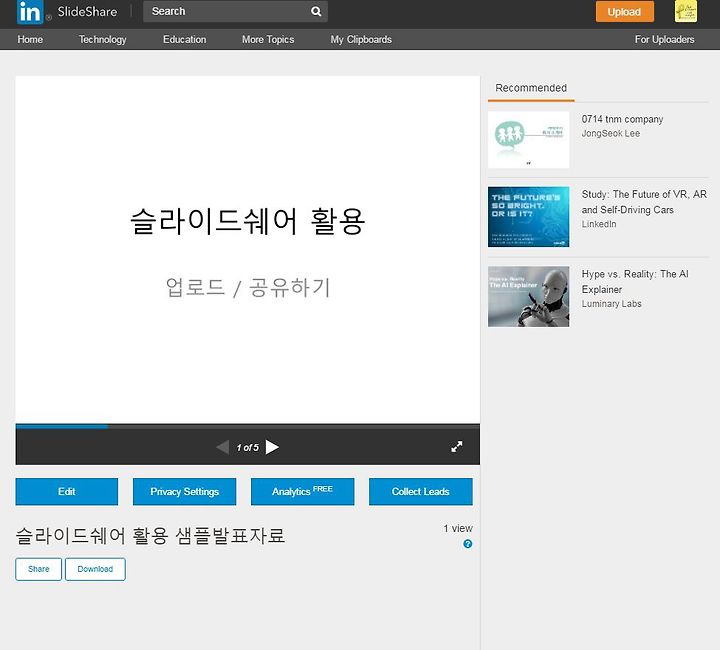
Task: Click the LinkedIn author under VR study
Action: [x=599, y=224]
